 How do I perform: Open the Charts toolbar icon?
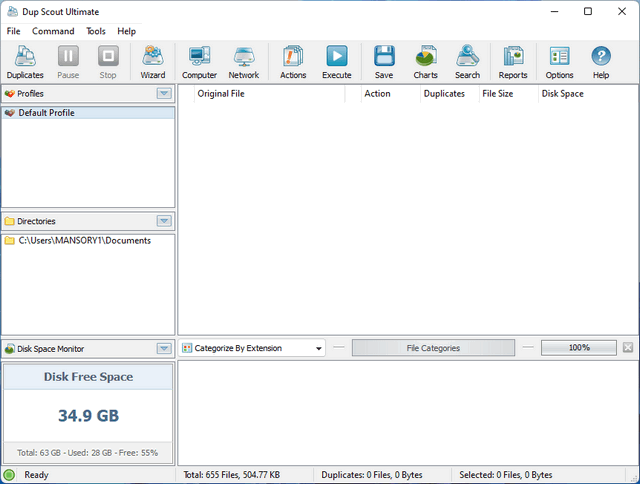click(426, 62)
